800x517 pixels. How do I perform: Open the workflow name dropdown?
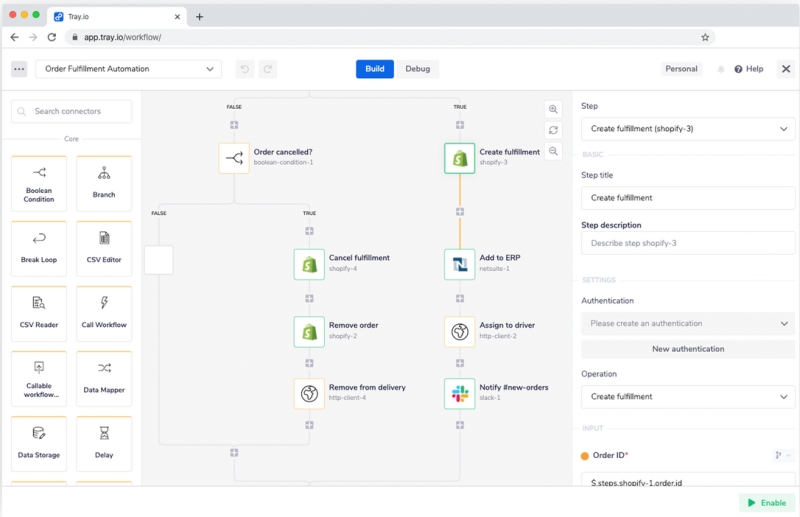point(129,69)
